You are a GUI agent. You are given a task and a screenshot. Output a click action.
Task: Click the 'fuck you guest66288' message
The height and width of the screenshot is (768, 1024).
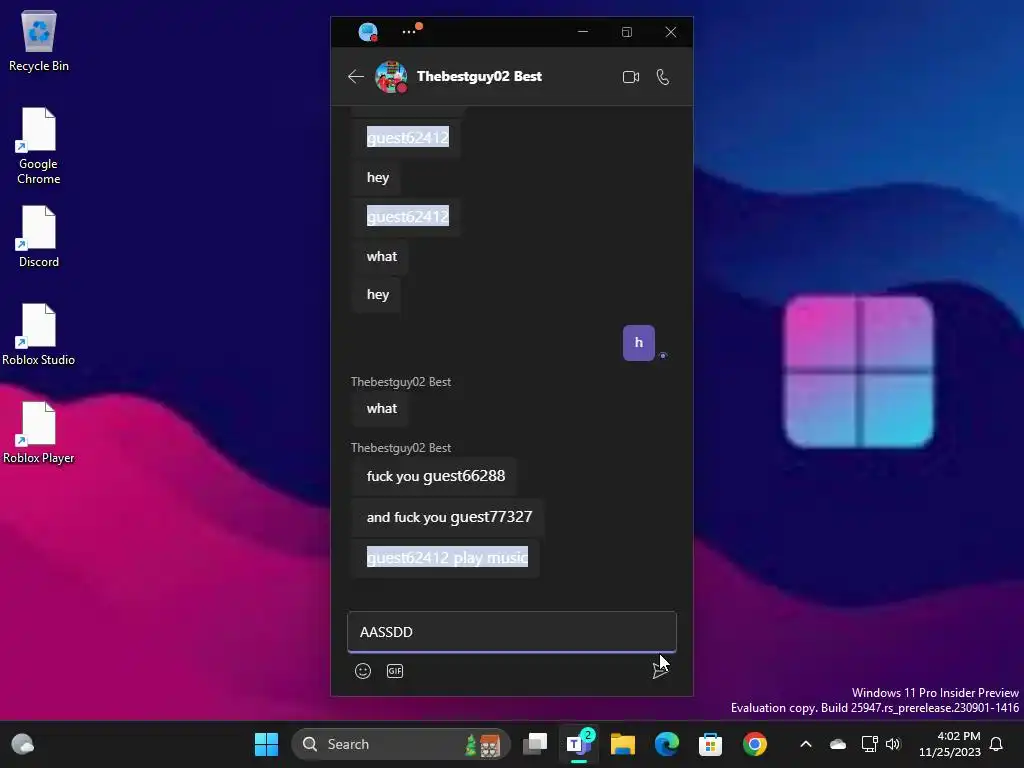pos(436,476)
